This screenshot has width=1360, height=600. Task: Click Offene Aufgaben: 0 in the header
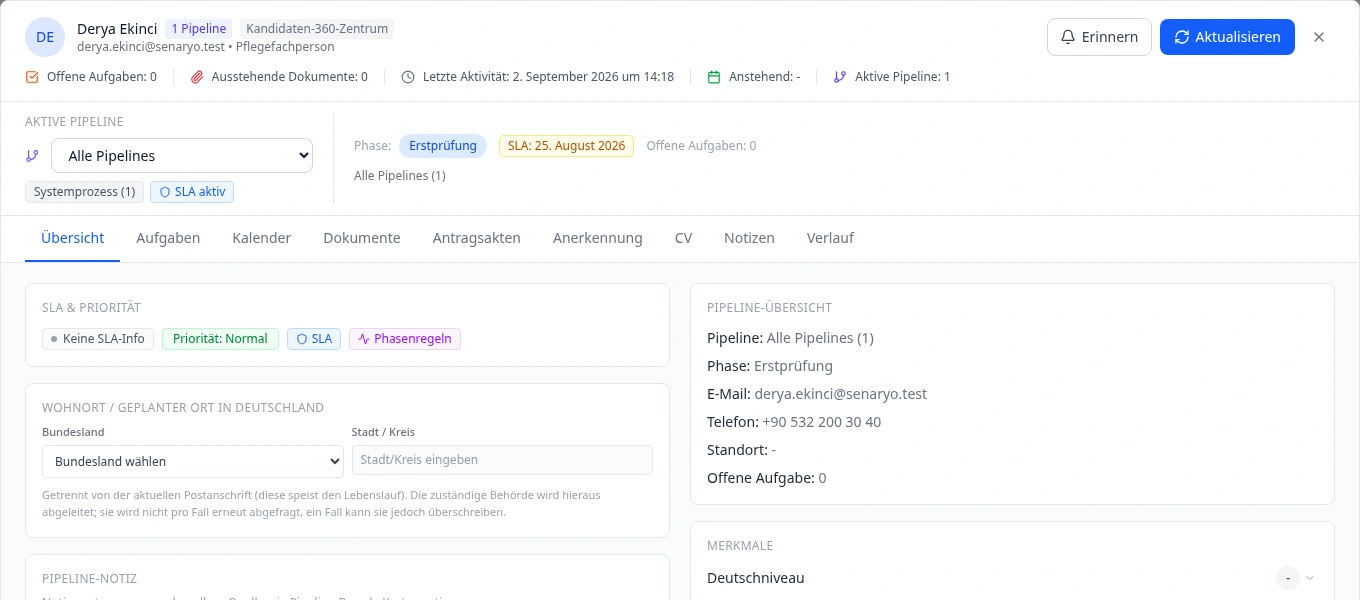point(102,77)
